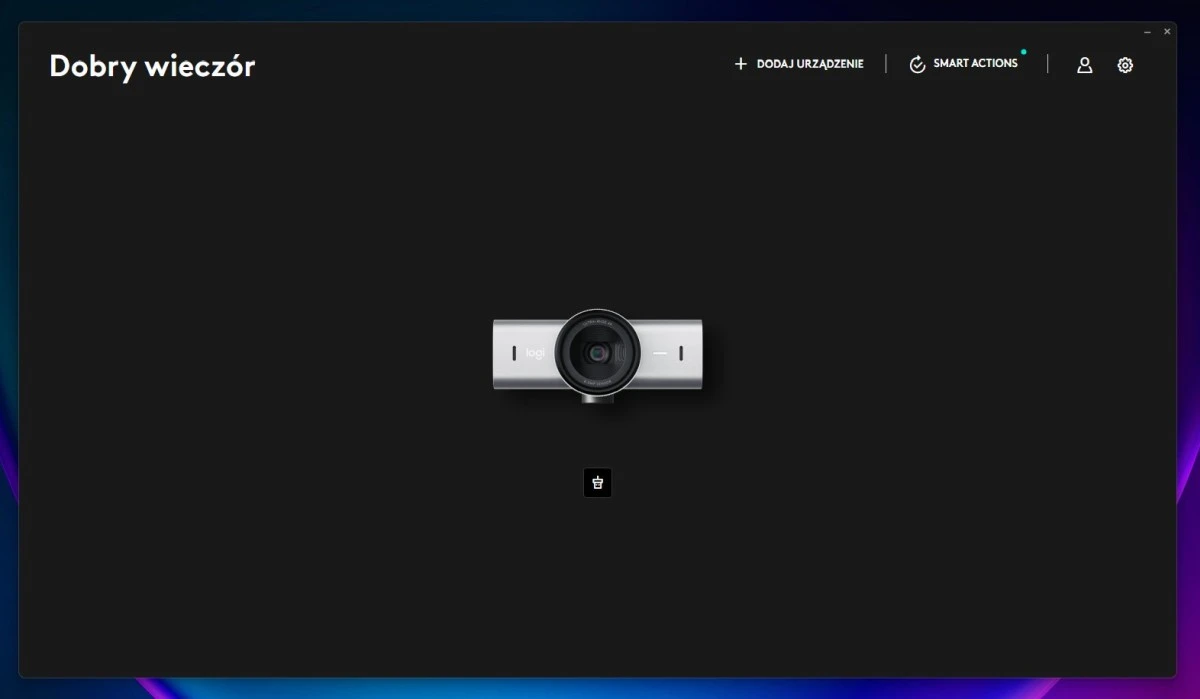Click the teal notification dot by Smart Actions
The height and width of the screenshot is (699, 1200).
(x=1023, y=51)
